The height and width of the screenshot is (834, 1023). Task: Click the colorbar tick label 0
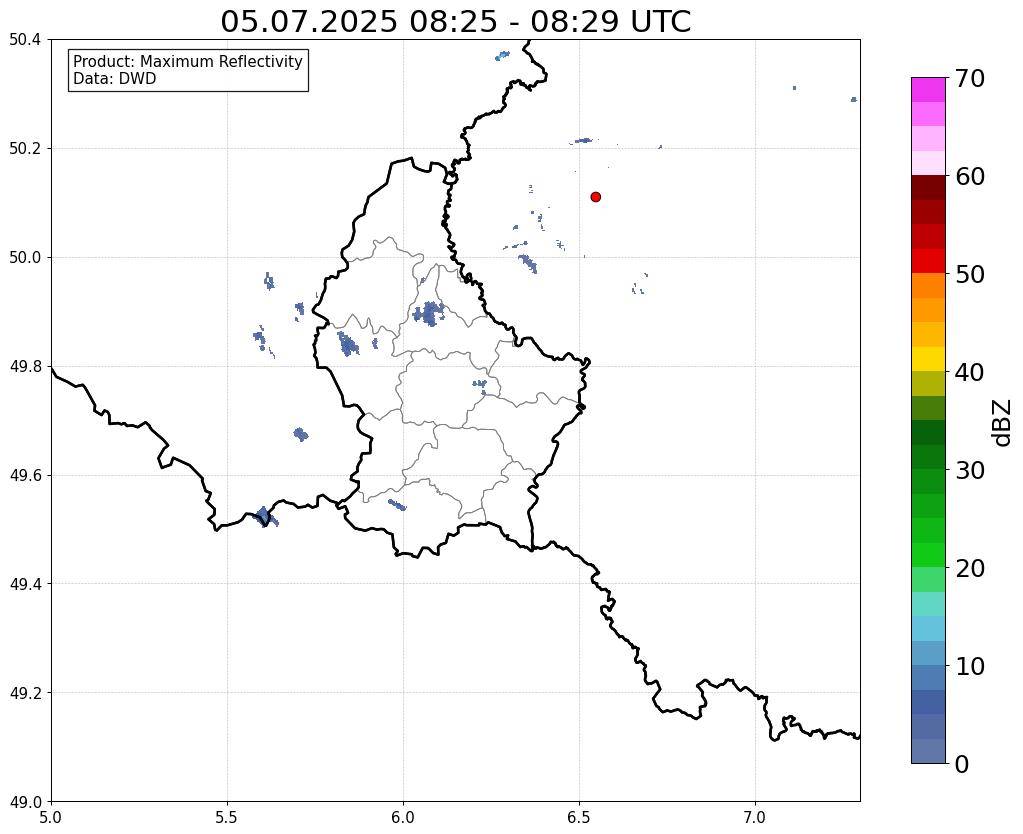click(962, 764)
